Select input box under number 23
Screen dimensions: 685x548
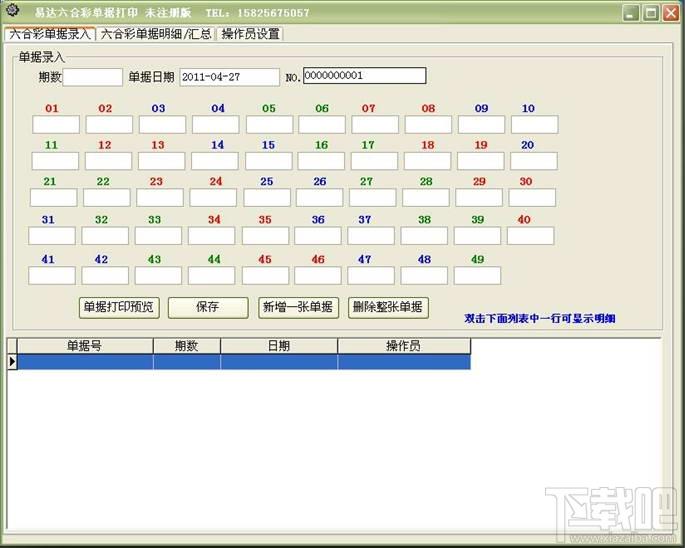click(x=159, y=198)
